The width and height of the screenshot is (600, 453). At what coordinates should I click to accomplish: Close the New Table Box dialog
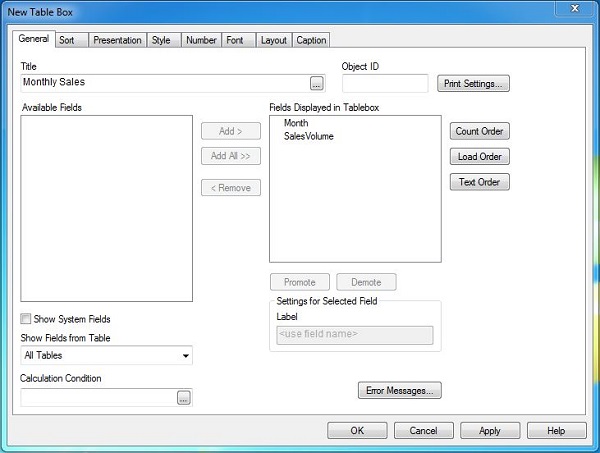click(x=572, y=9)
